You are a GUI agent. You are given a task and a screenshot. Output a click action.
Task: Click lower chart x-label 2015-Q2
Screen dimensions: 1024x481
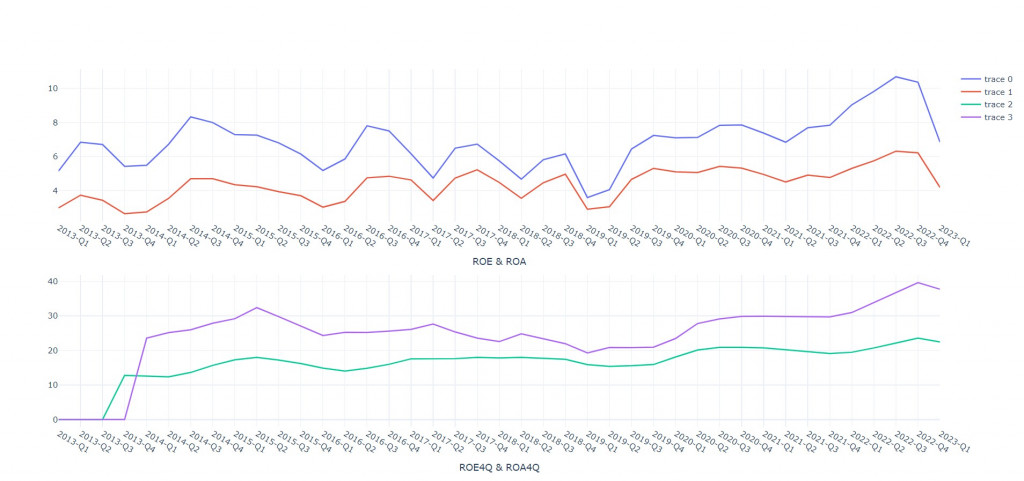tap(272, 442)
